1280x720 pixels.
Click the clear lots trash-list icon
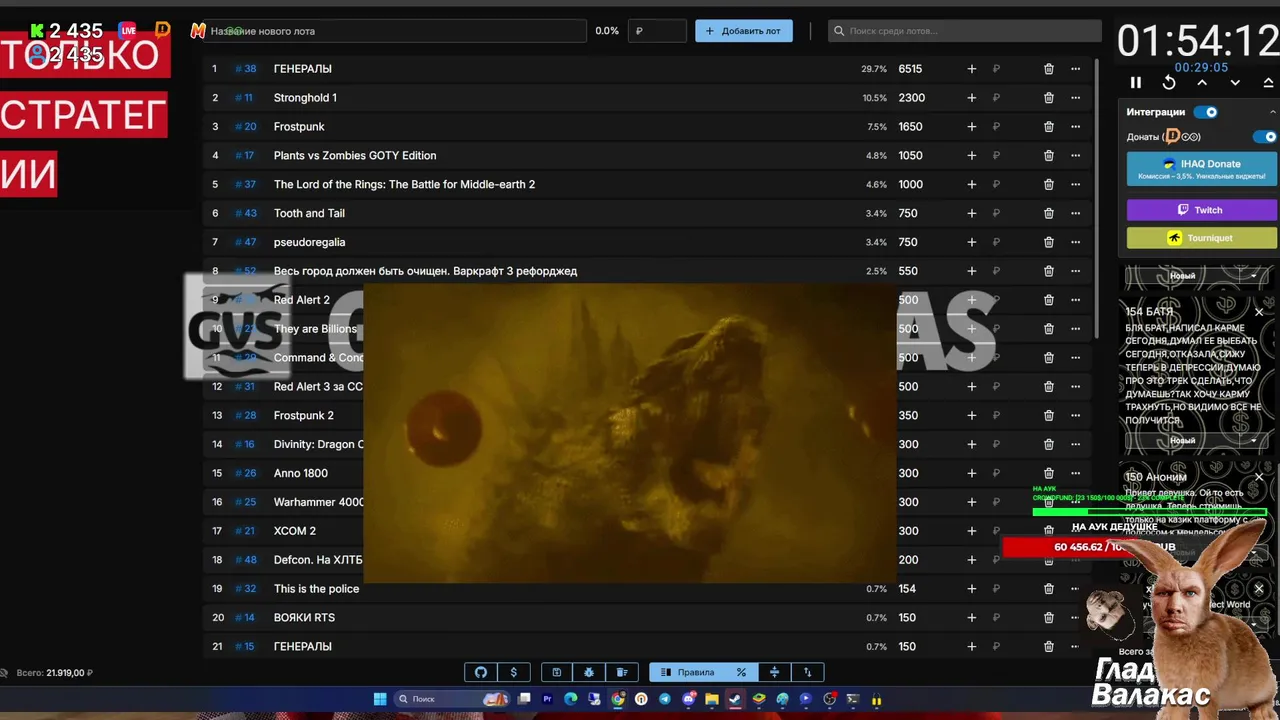pos(622,672)
